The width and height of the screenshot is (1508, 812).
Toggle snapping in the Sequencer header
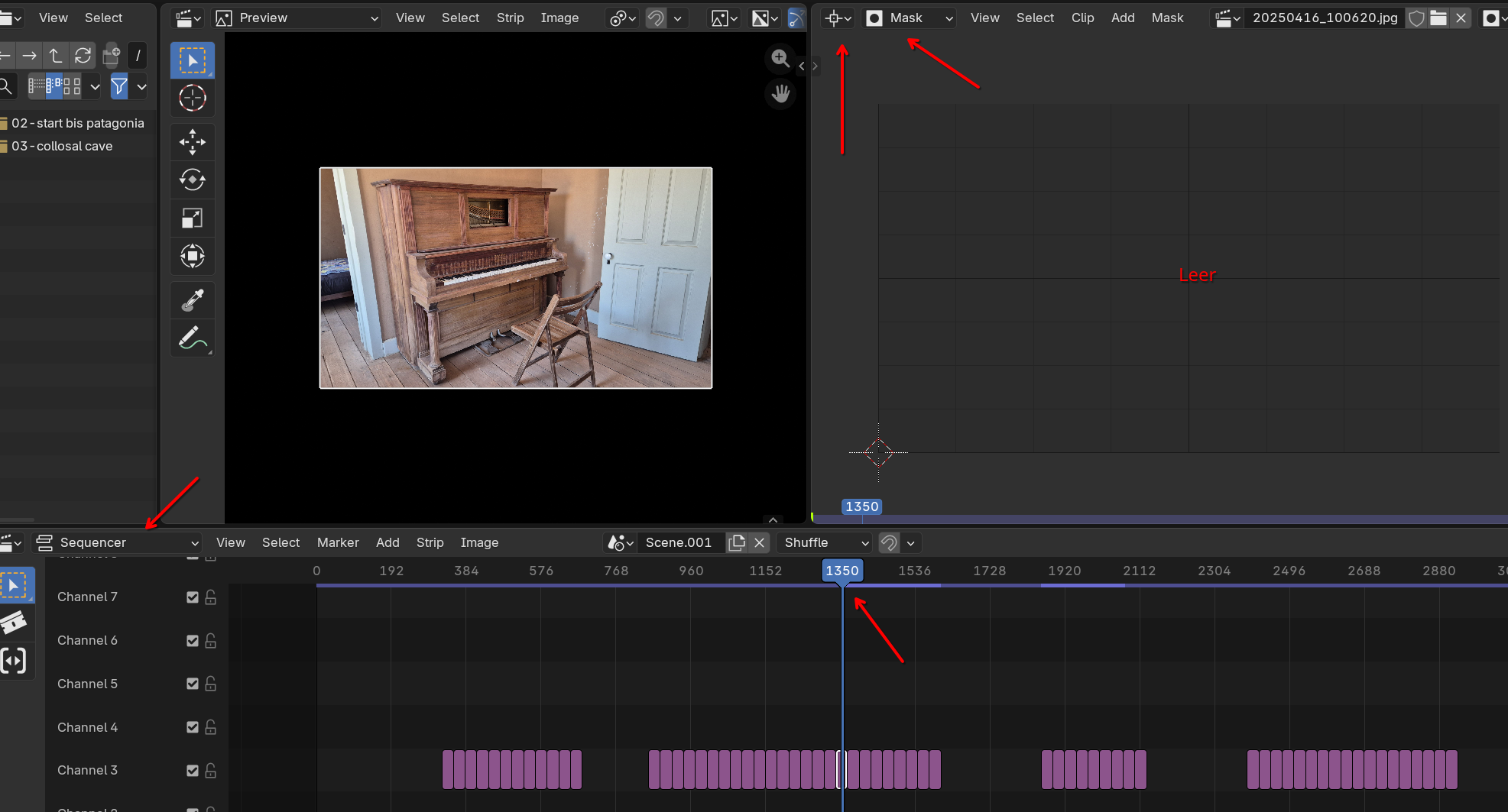pyautogui.click(x=889, y=542)
